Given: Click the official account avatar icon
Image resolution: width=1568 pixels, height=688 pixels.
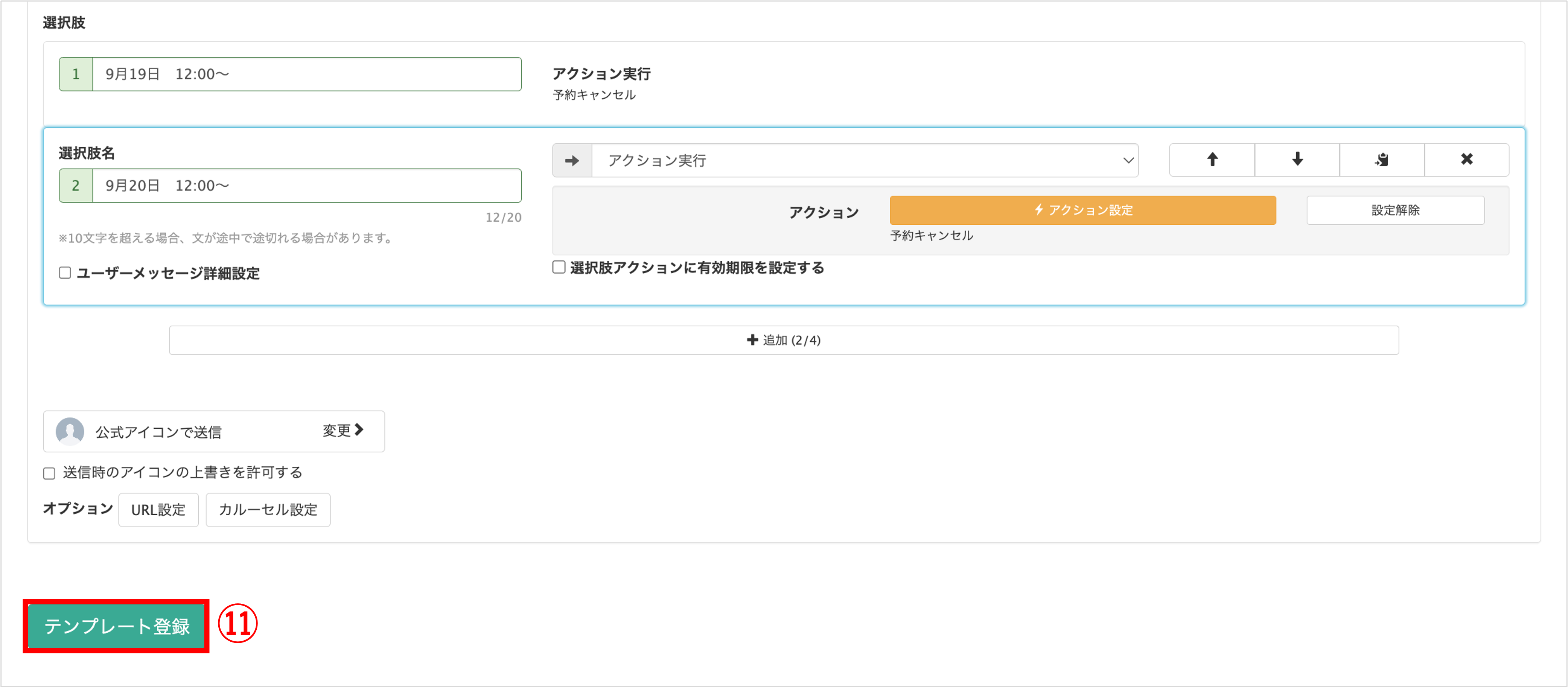Looking at the screenshot, I should 70,431.
